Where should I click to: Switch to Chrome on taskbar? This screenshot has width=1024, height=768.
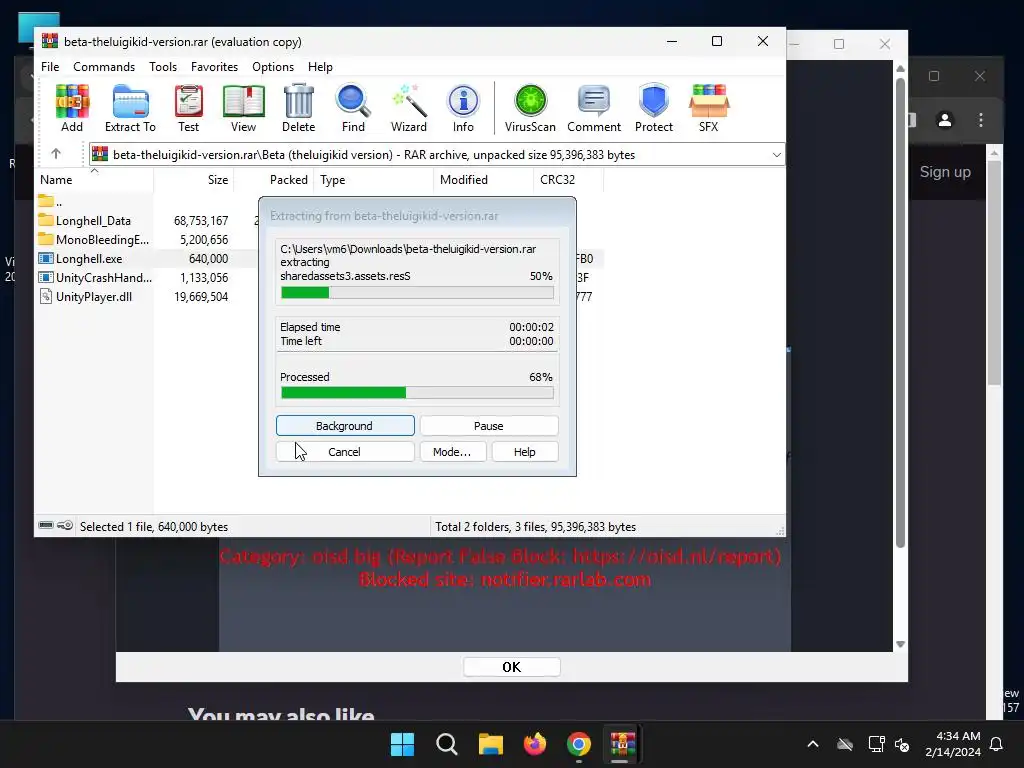pyautogui.click(x=579, y=744)
